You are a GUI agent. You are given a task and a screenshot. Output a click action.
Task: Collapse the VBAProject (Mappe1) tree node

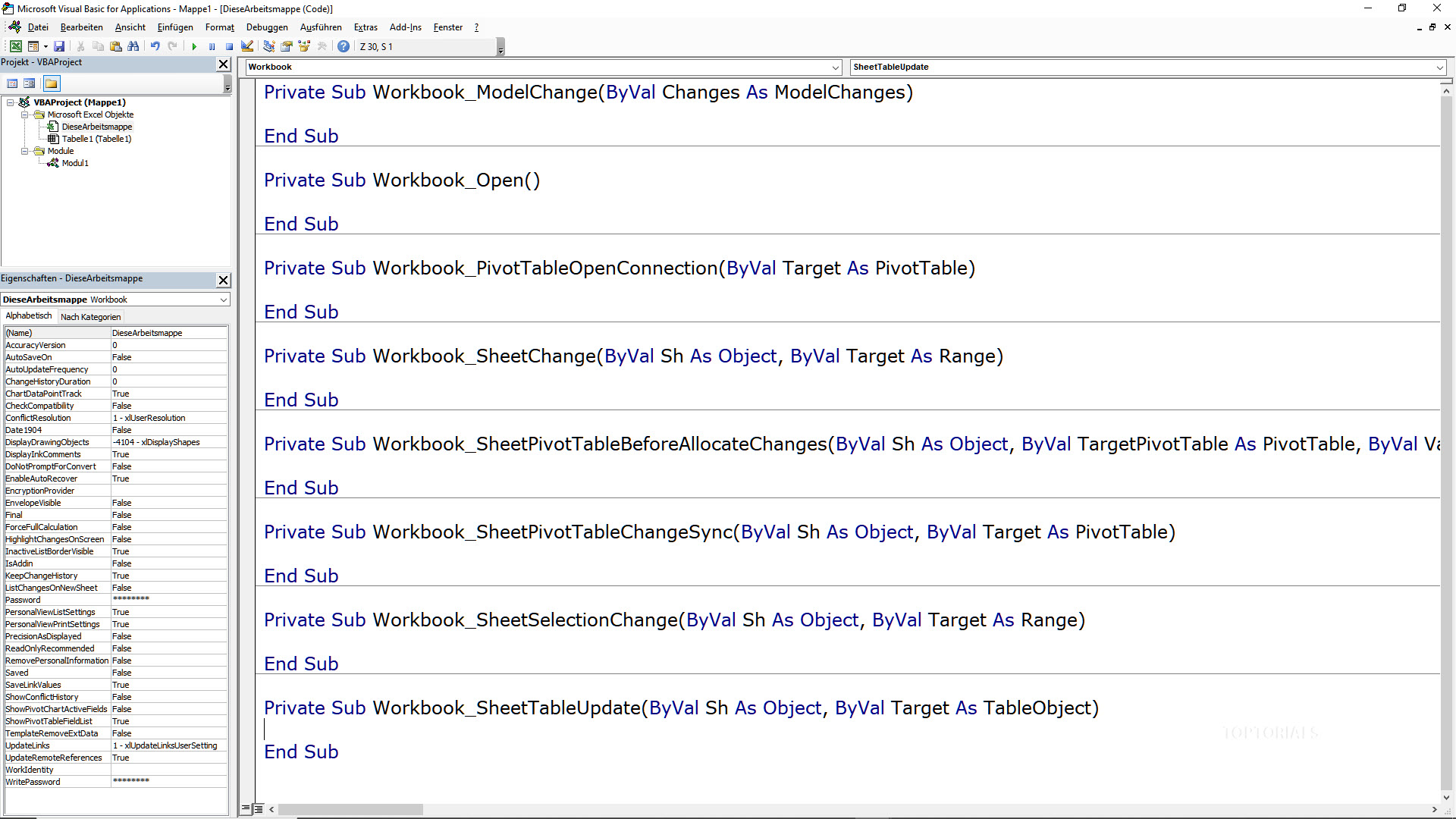[11, 102]
